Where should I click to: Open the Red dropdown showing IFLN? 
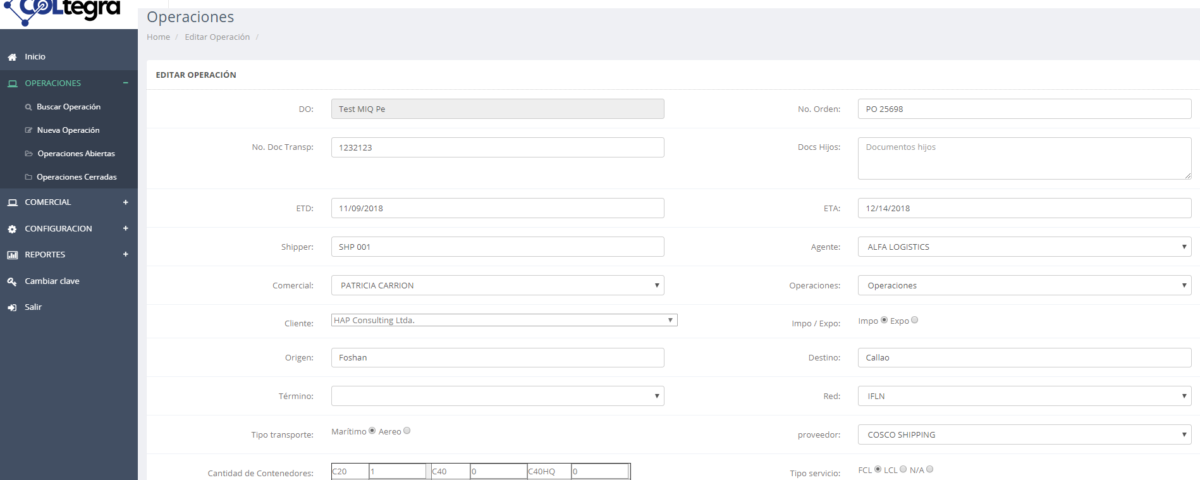[x=1025, y=396]
